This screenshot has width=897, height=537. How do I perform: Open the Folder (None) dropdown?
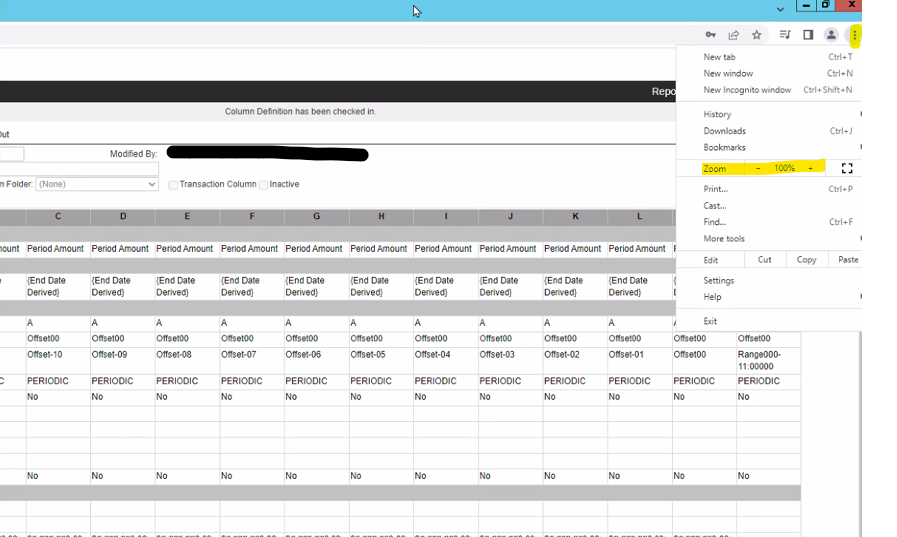pyautogui.click(x=97, y=184)
